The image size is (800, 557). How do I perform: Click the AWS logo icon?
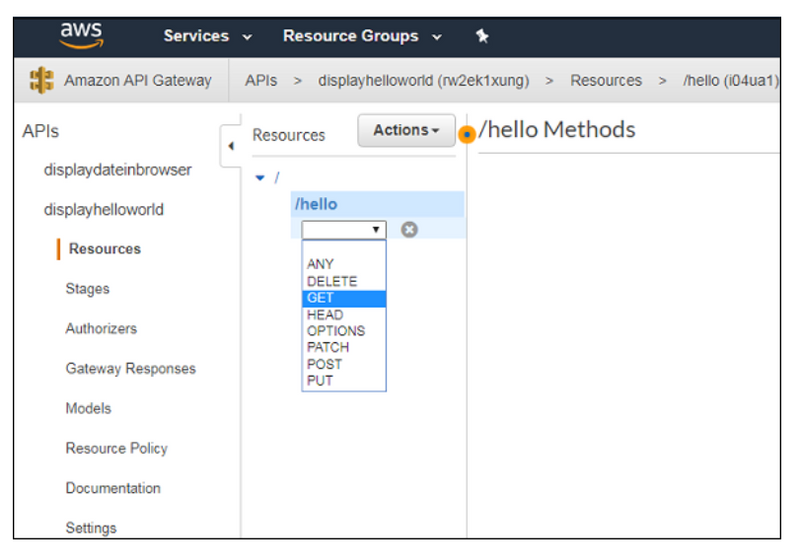80,36
